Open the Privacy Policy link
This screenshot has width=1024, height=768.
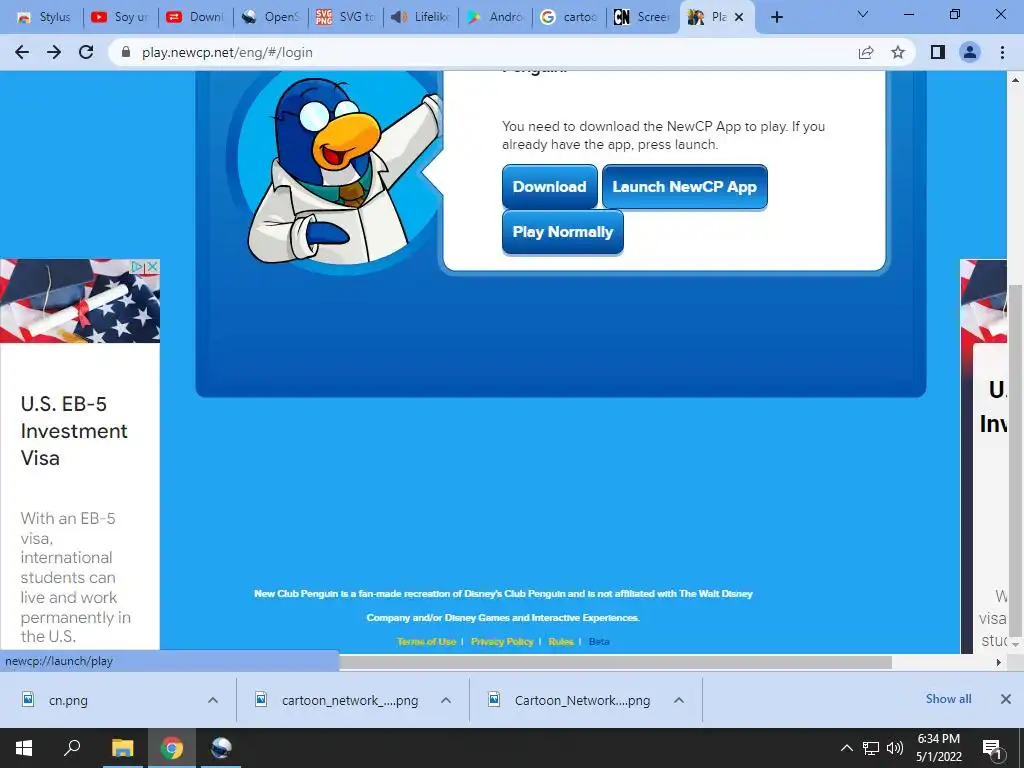(x=502, y=641)
